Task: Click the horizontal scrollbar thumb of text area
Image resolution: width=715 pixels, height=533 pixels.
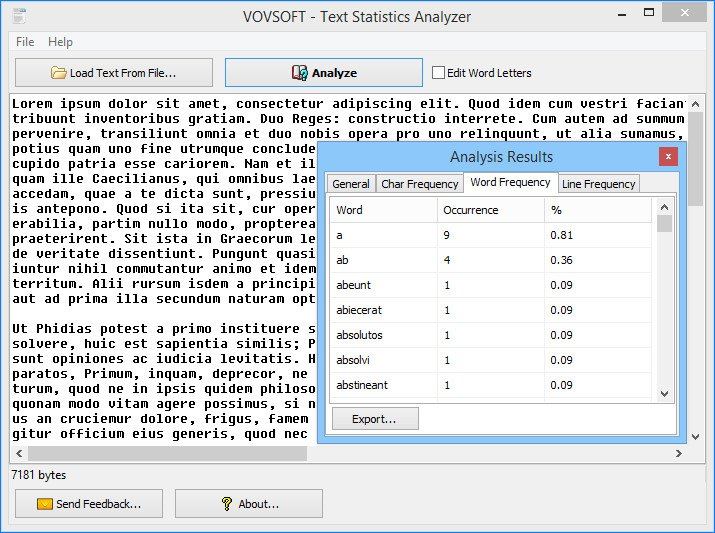Action: (167, 453)
